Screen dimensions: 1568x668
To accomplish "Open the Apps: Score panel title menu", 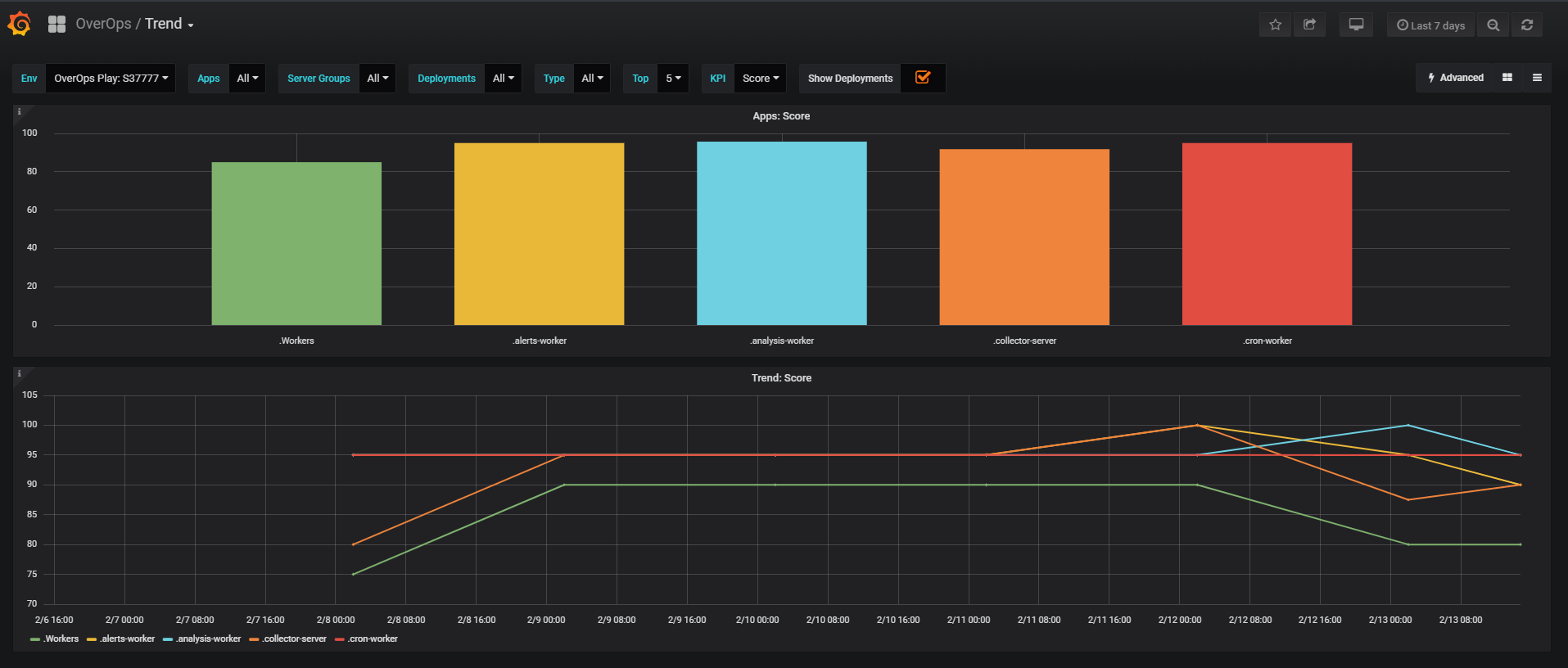I will pyautogui.click(x=781, y=116).
